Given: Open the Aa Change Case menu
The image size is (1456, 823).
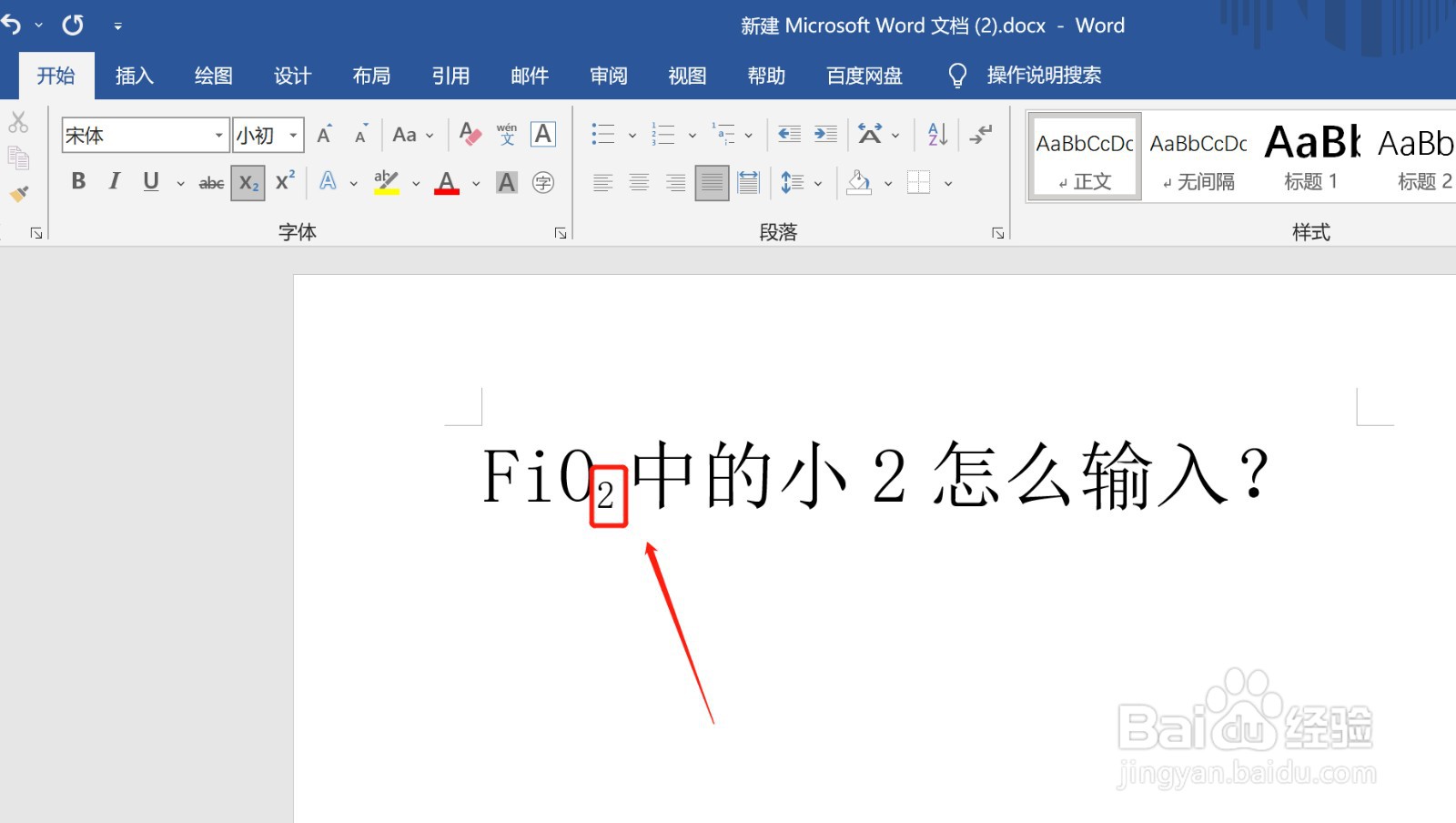Looking at the screenshot, I should [413, 135].
